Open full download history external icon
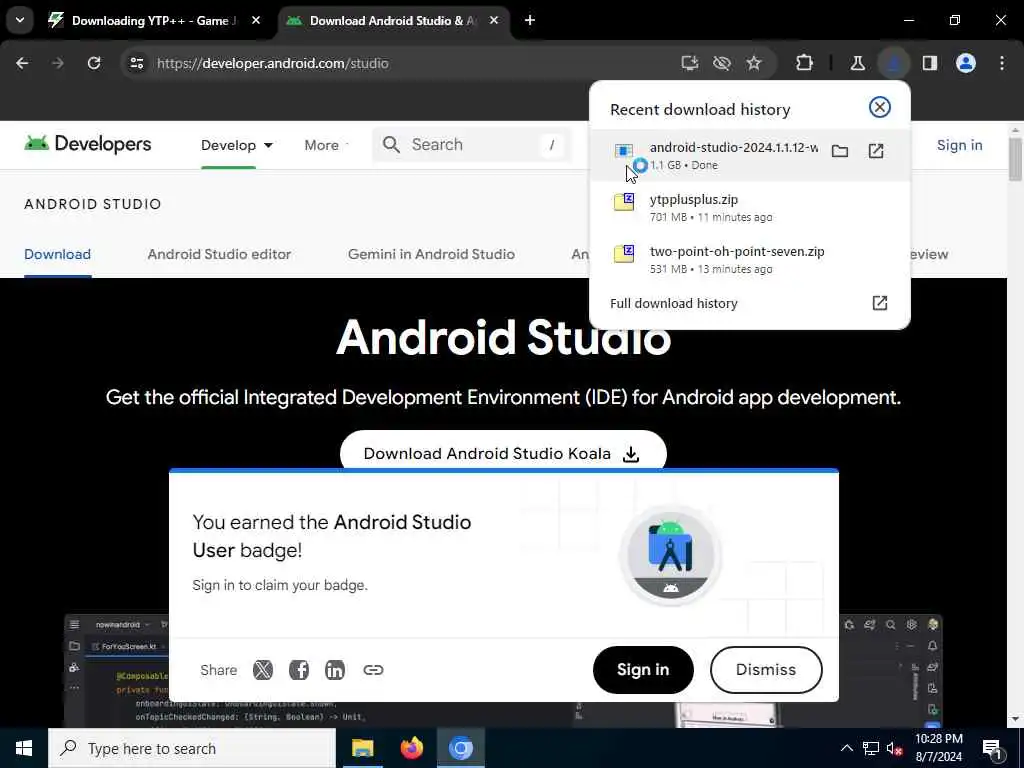Screen dimensions: 1024x768 [x=880, y=303]
